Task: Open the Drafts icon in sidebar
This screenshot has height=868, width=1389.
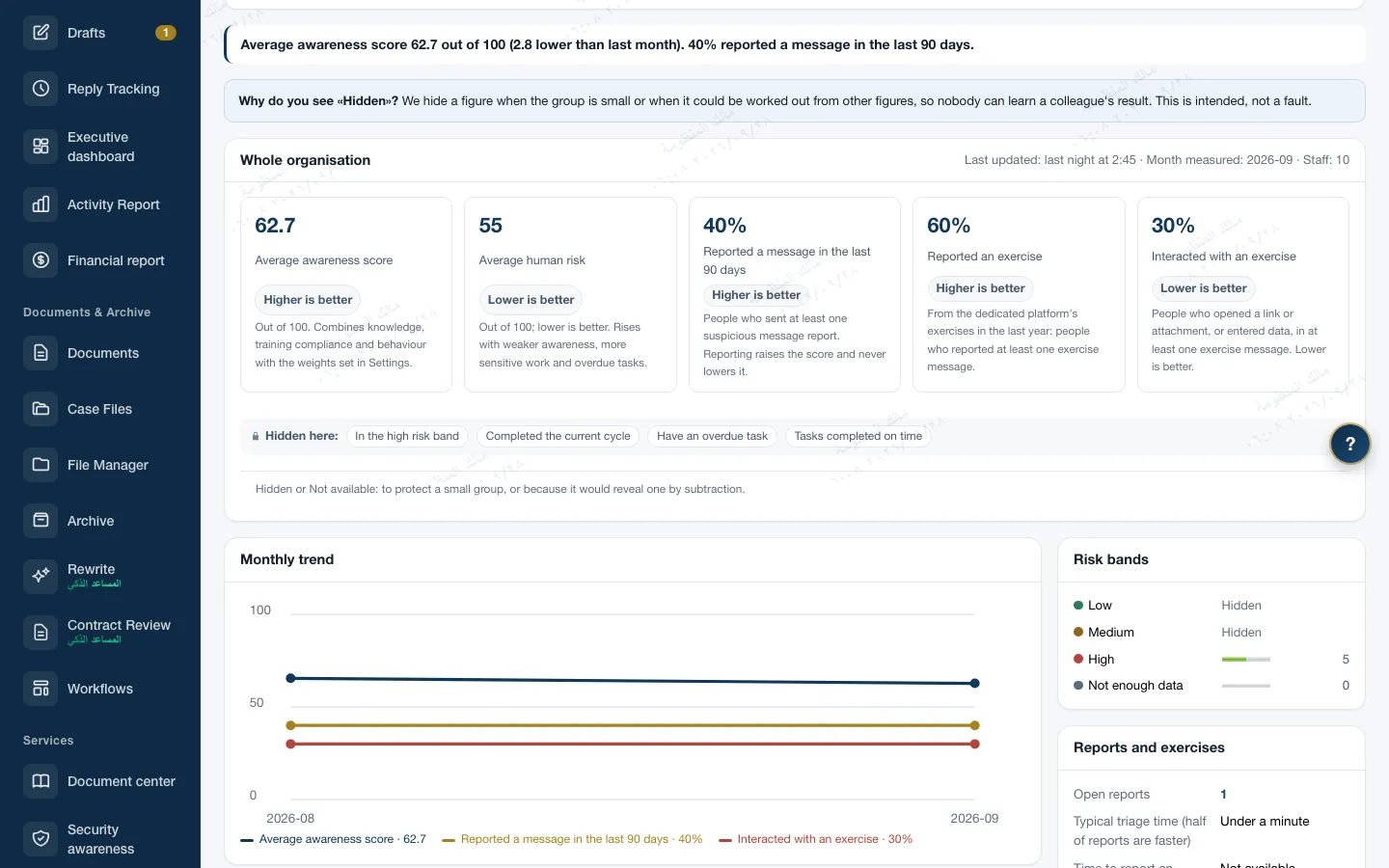Action: [x=41, y=33]
